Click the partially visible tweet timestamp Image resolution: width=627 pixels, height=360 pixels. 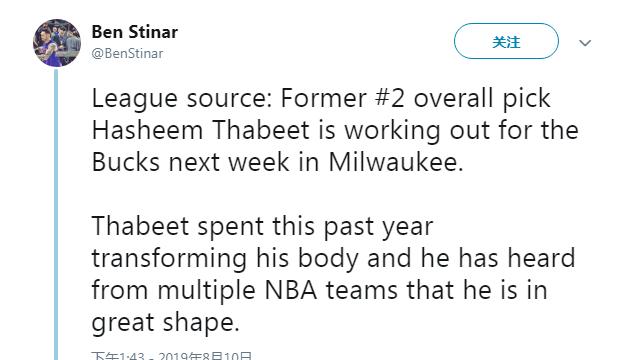pyautogui.click(x=172, y=356)
